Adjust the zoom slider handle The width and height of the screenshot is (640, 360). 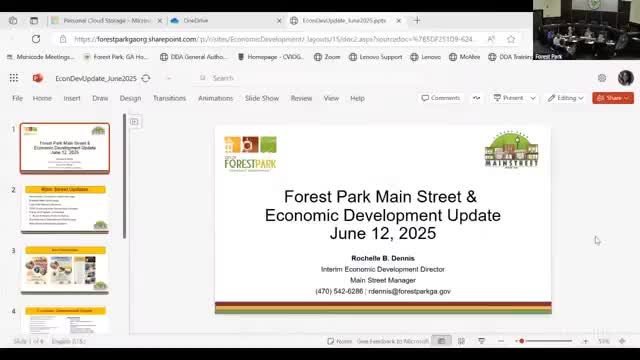click(521, 341)
